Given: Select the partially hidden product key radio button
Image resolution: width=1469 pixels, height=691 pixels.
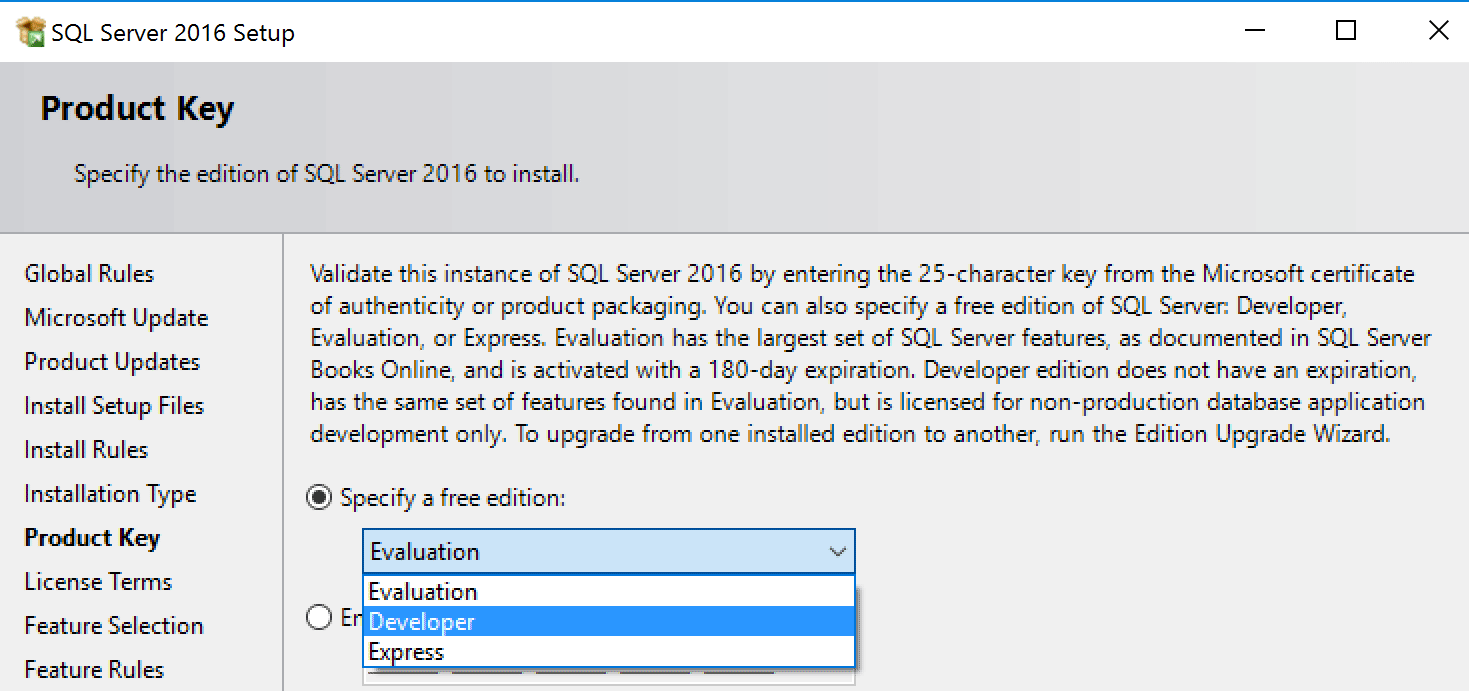Looking at the screenshot, I should point(319,618).
